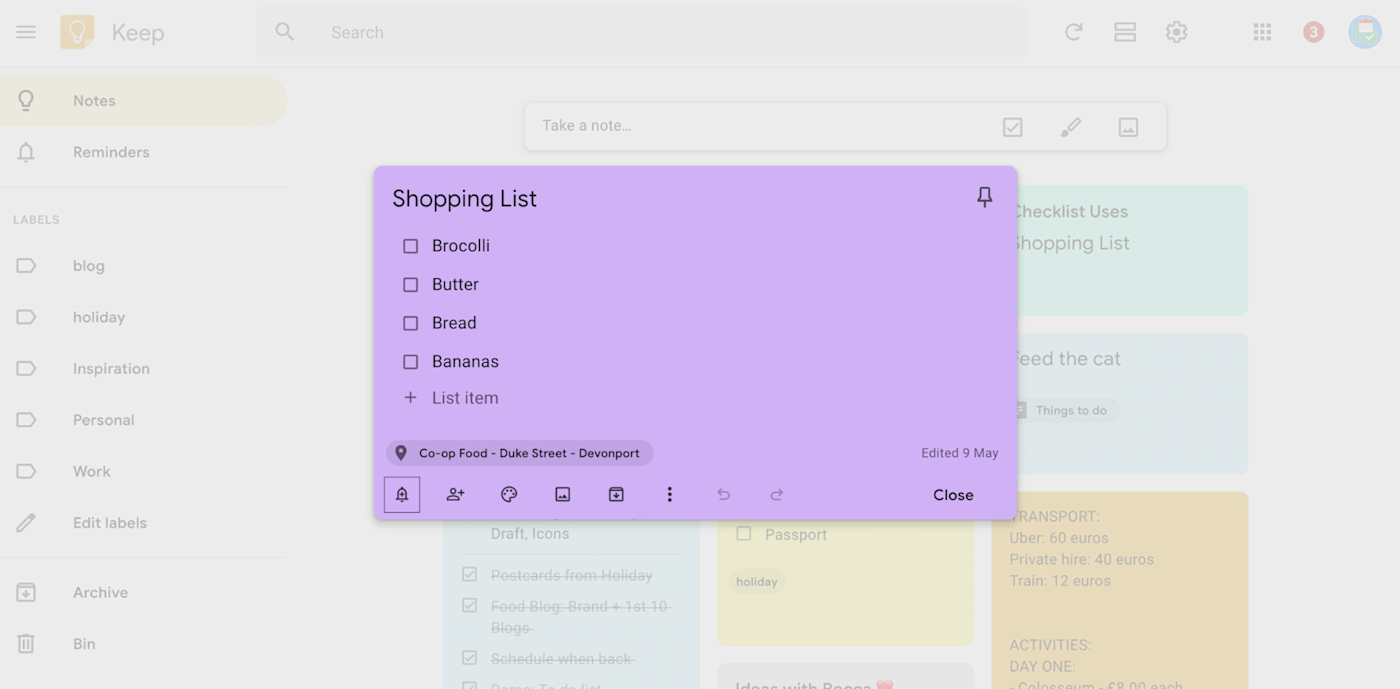This screenshot has width=1400, height=689.
Task: Undo the last edit
Action: tap(723, 495)
